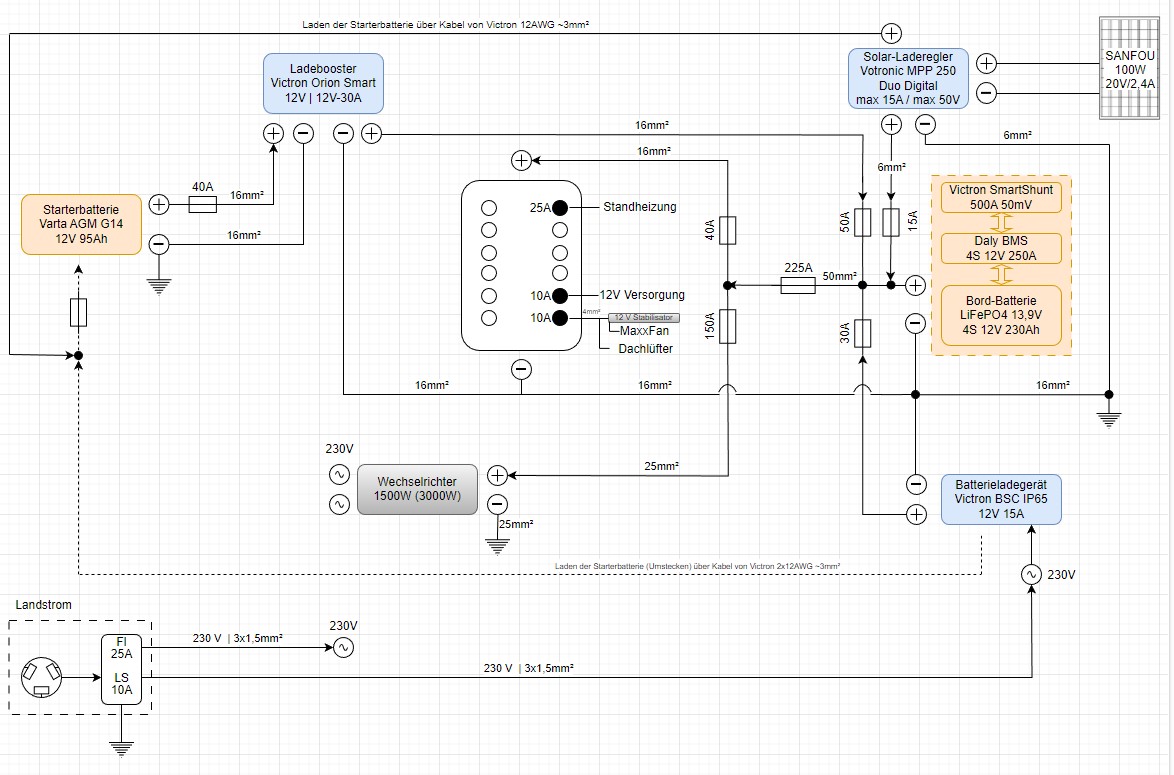
Task: Select the 25A Standheizung fuse dot
Action: [559, 207]
